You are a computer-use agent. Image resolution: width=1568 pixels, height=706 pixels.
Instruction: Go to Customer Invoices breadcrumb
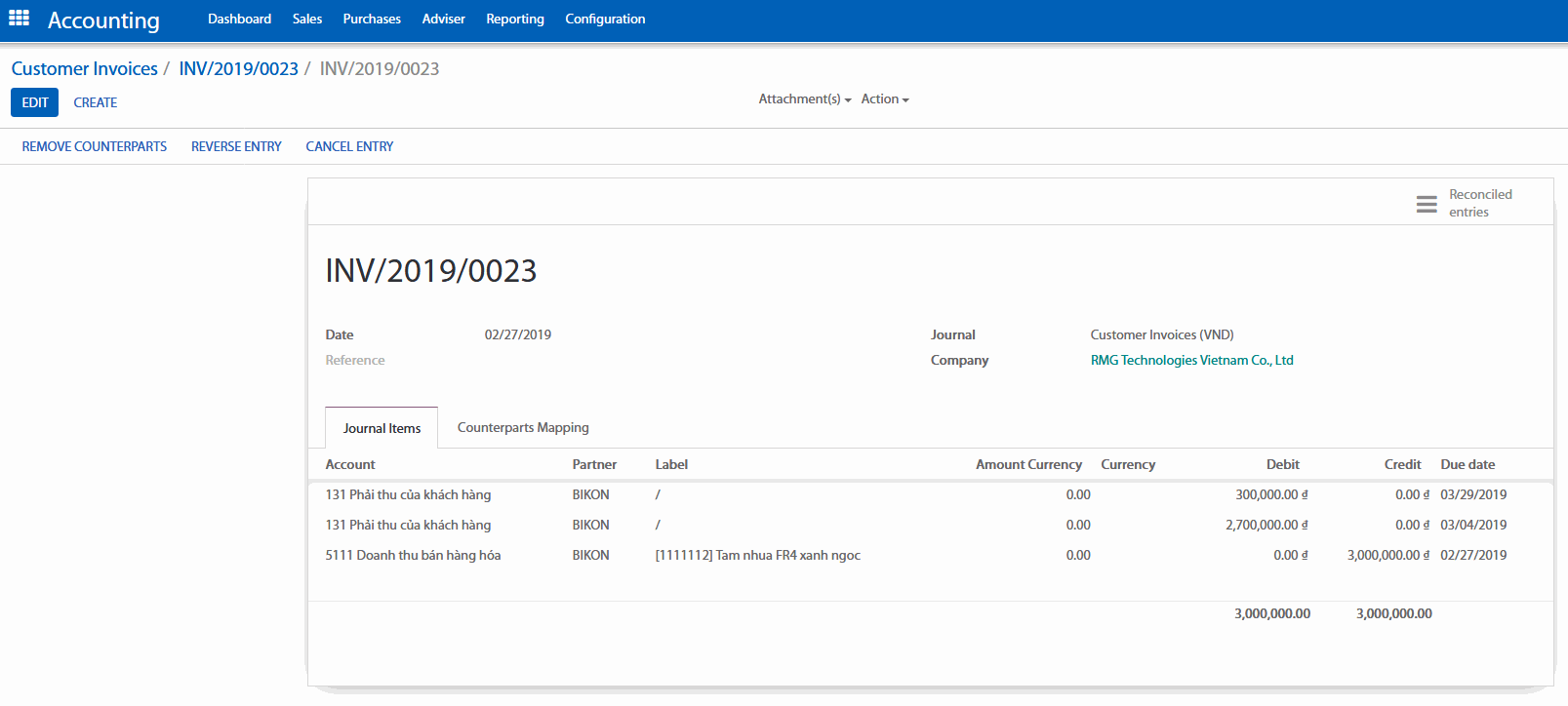coord(85,69)
